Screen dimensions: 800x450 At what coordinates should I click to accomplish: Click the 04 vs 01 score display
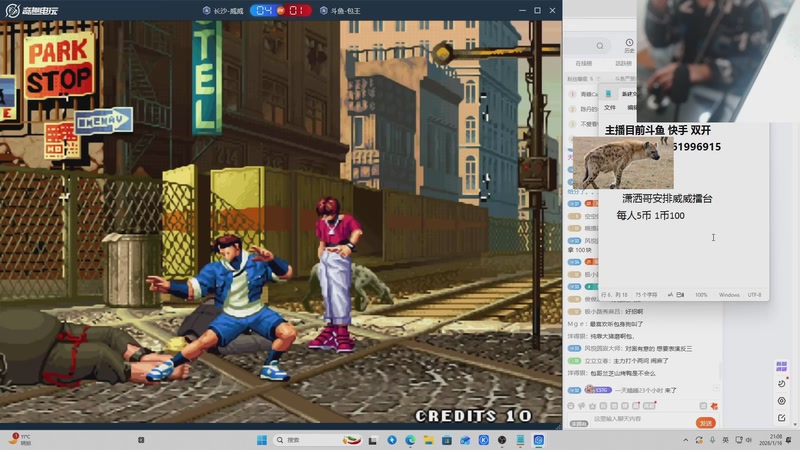pos(281,10)
